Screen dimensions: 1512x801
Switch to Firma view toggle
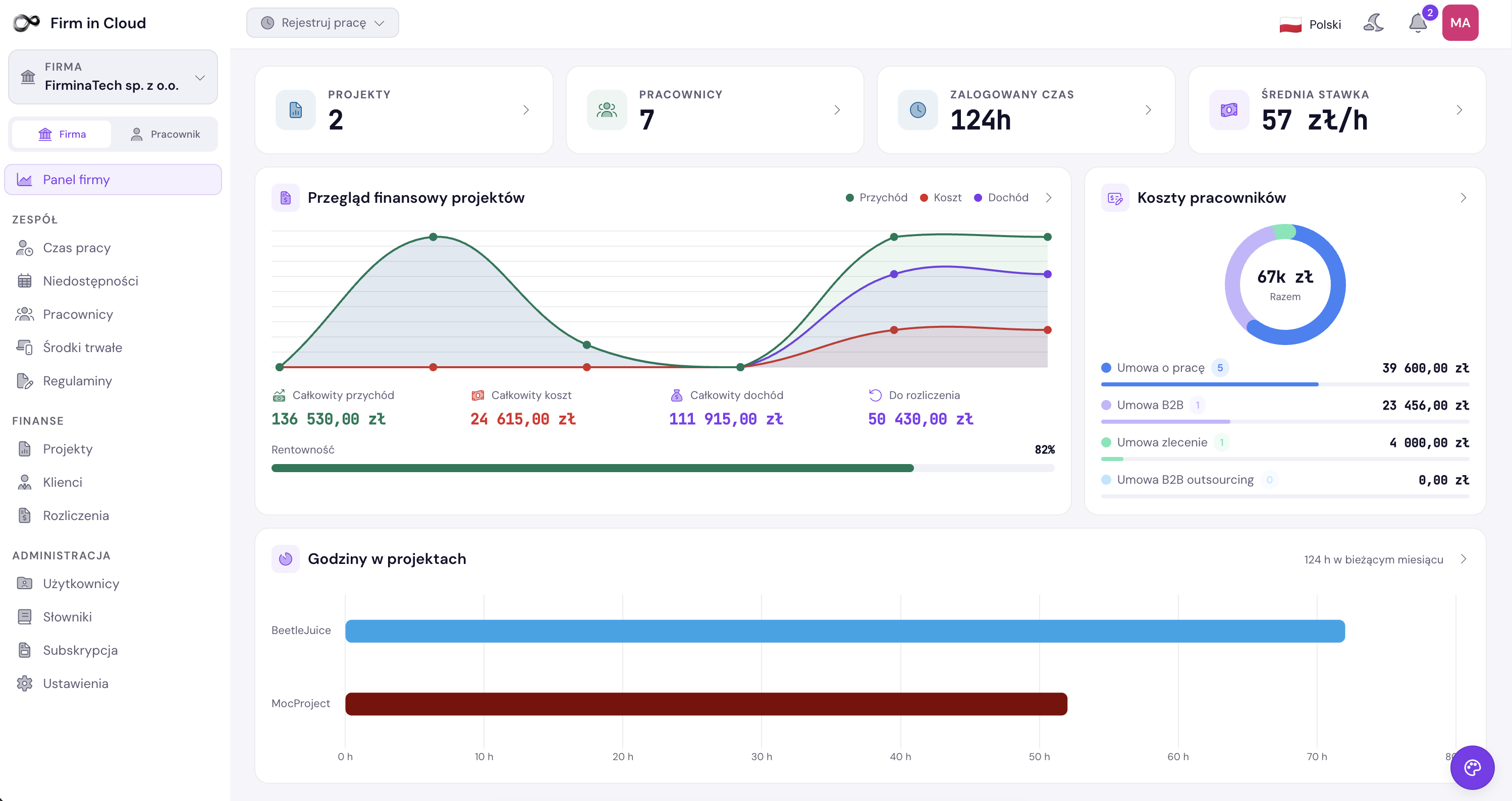[x=62, y=134]
